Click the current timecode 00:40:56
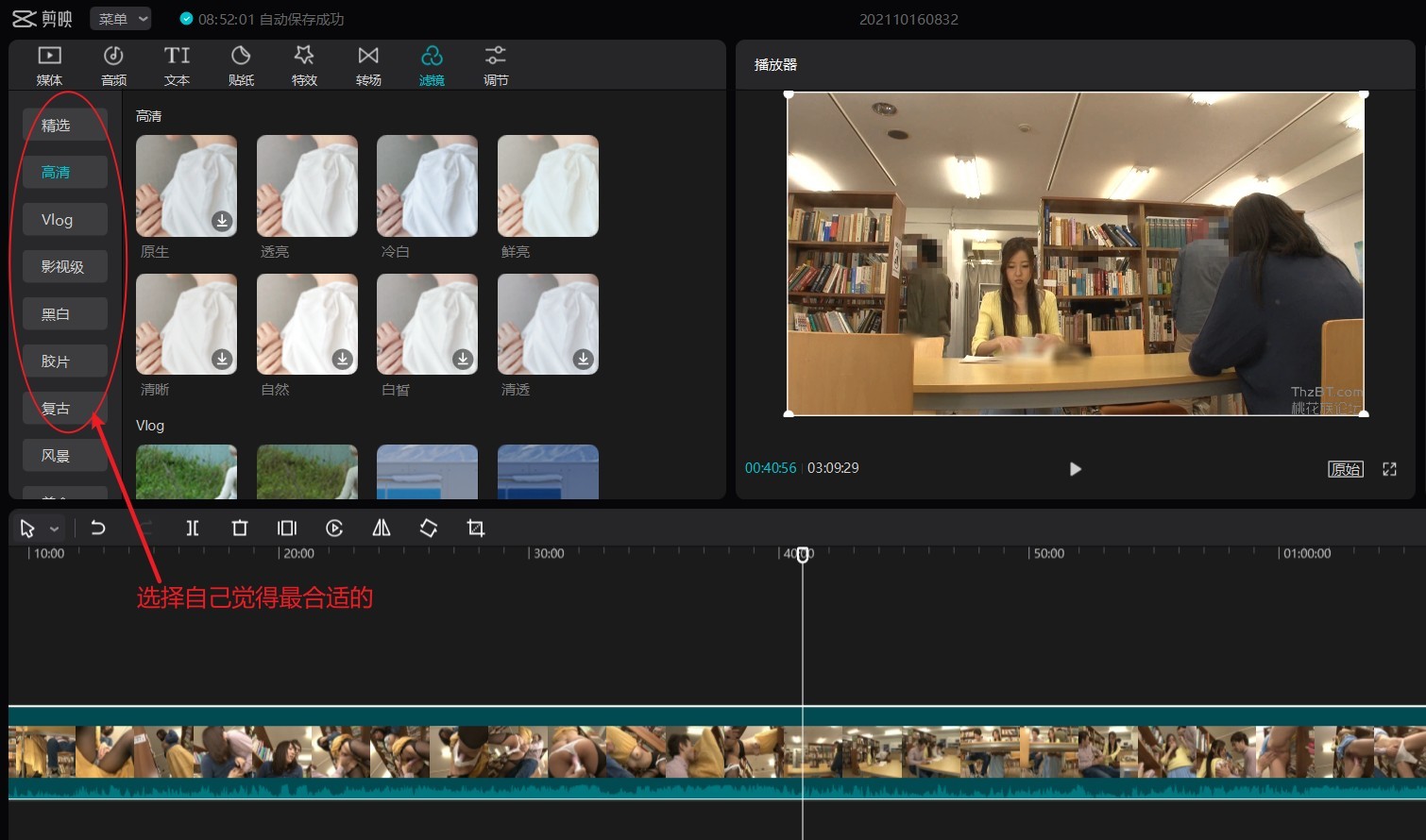Viewport: 1426px width, 840px height. [771, 468]
